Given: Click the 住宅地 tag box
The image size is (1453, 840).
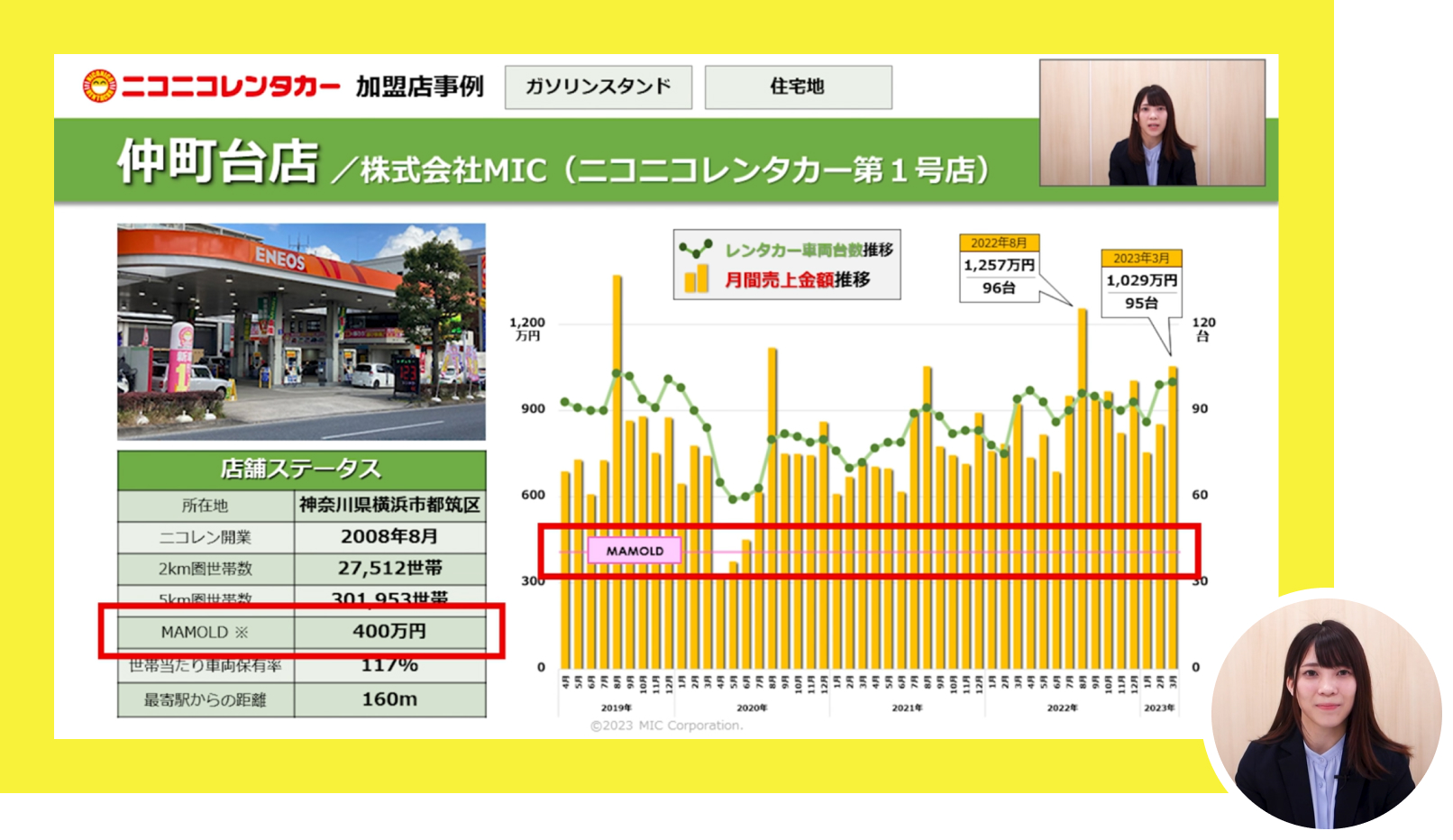Looking at the screenshot, I should click(798, 87).
